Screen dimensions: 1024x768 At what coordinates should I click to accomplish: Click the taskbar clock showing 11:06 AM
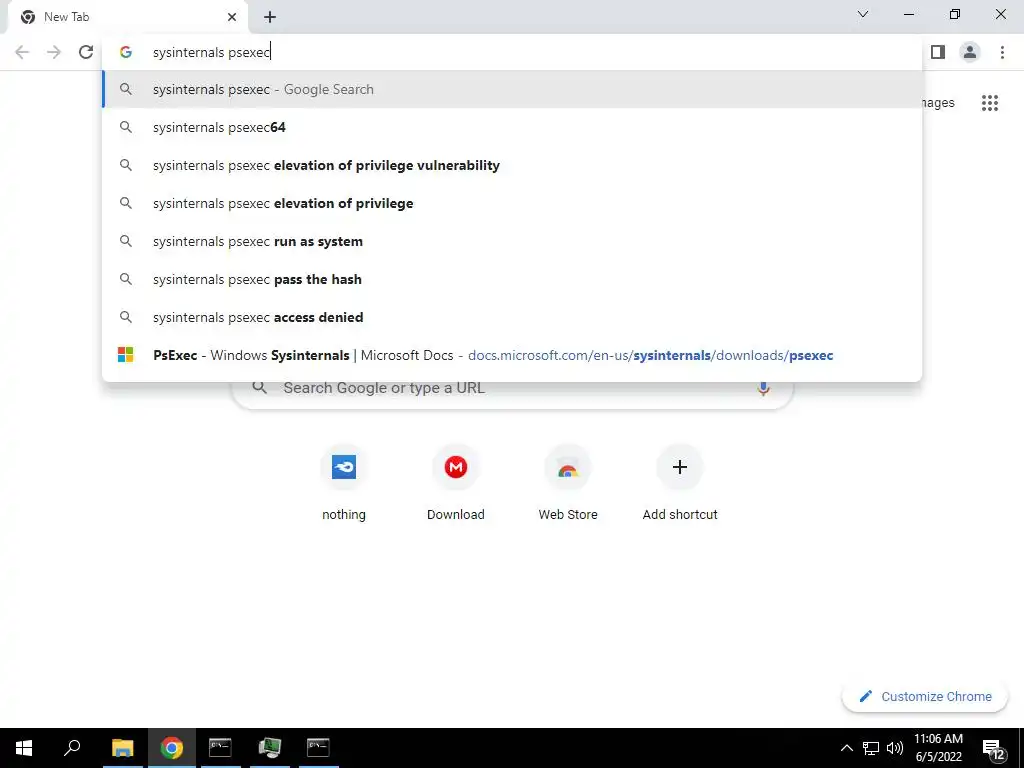point(938,748)
